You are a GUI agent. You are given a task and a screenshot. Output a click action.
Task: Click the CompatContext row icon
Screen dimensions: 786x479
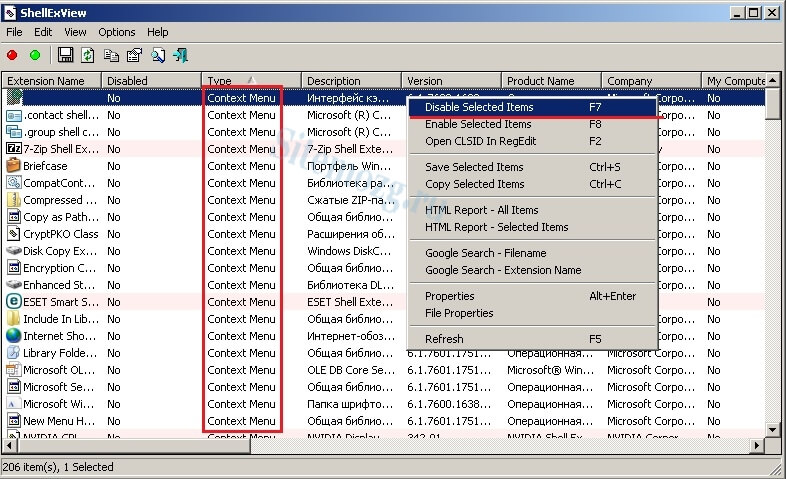click(14, 183)
